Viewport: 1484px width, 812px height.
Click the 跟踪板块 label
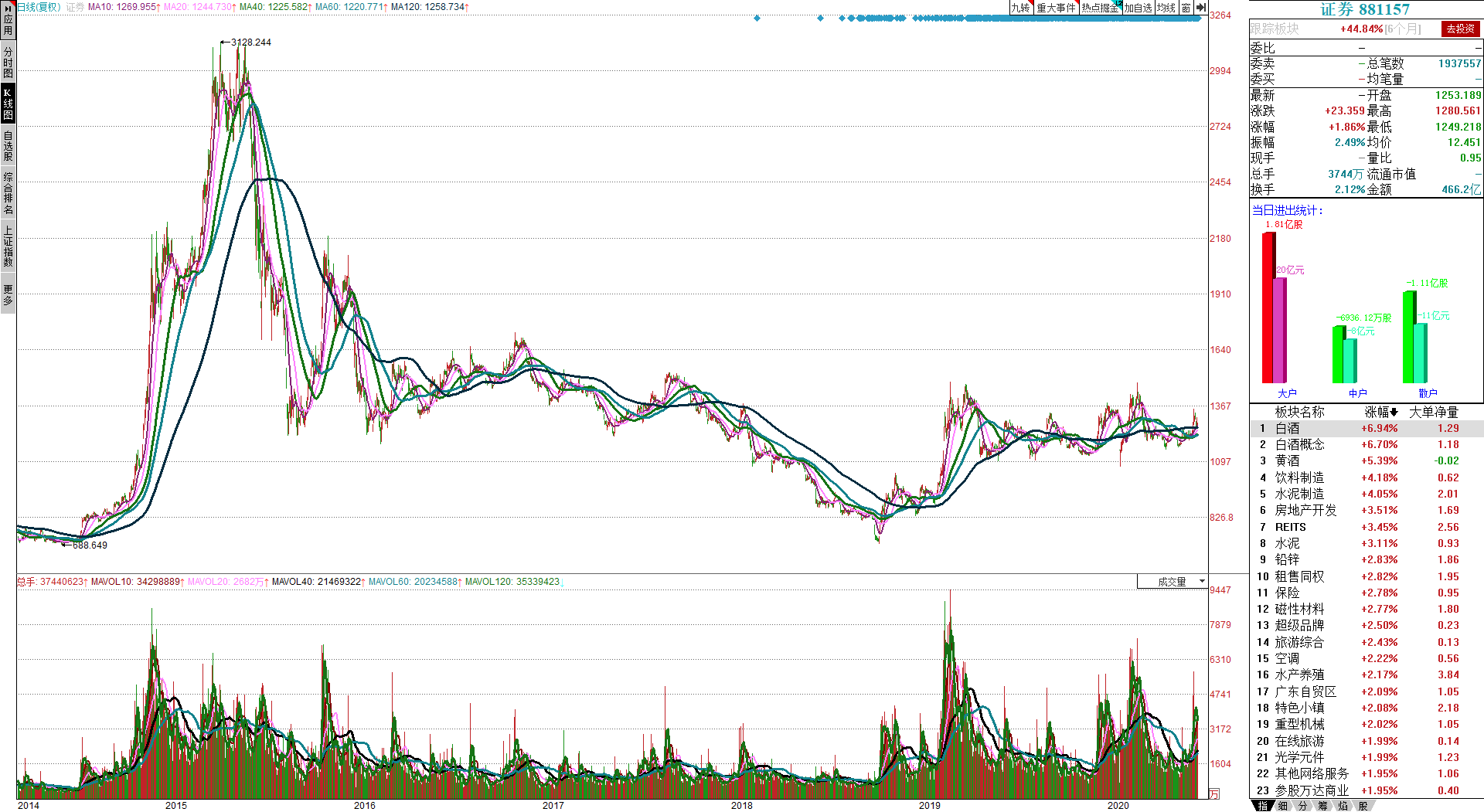point(1275,29)
